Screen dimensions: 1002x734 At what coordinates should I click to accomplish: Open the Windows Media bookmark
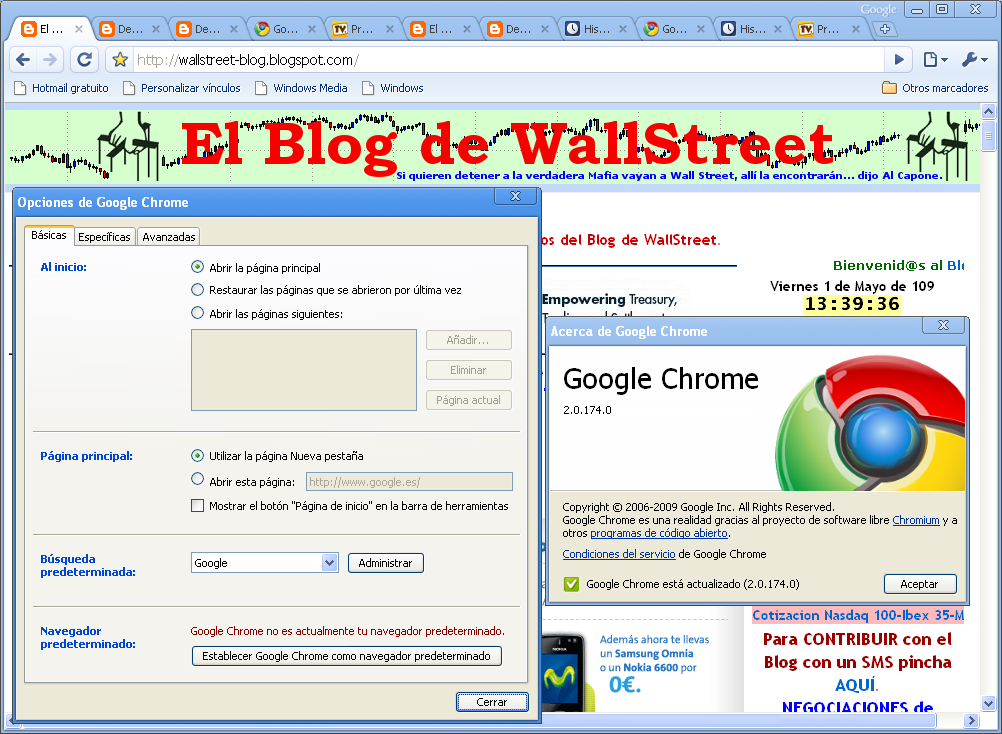coord(301,88)
